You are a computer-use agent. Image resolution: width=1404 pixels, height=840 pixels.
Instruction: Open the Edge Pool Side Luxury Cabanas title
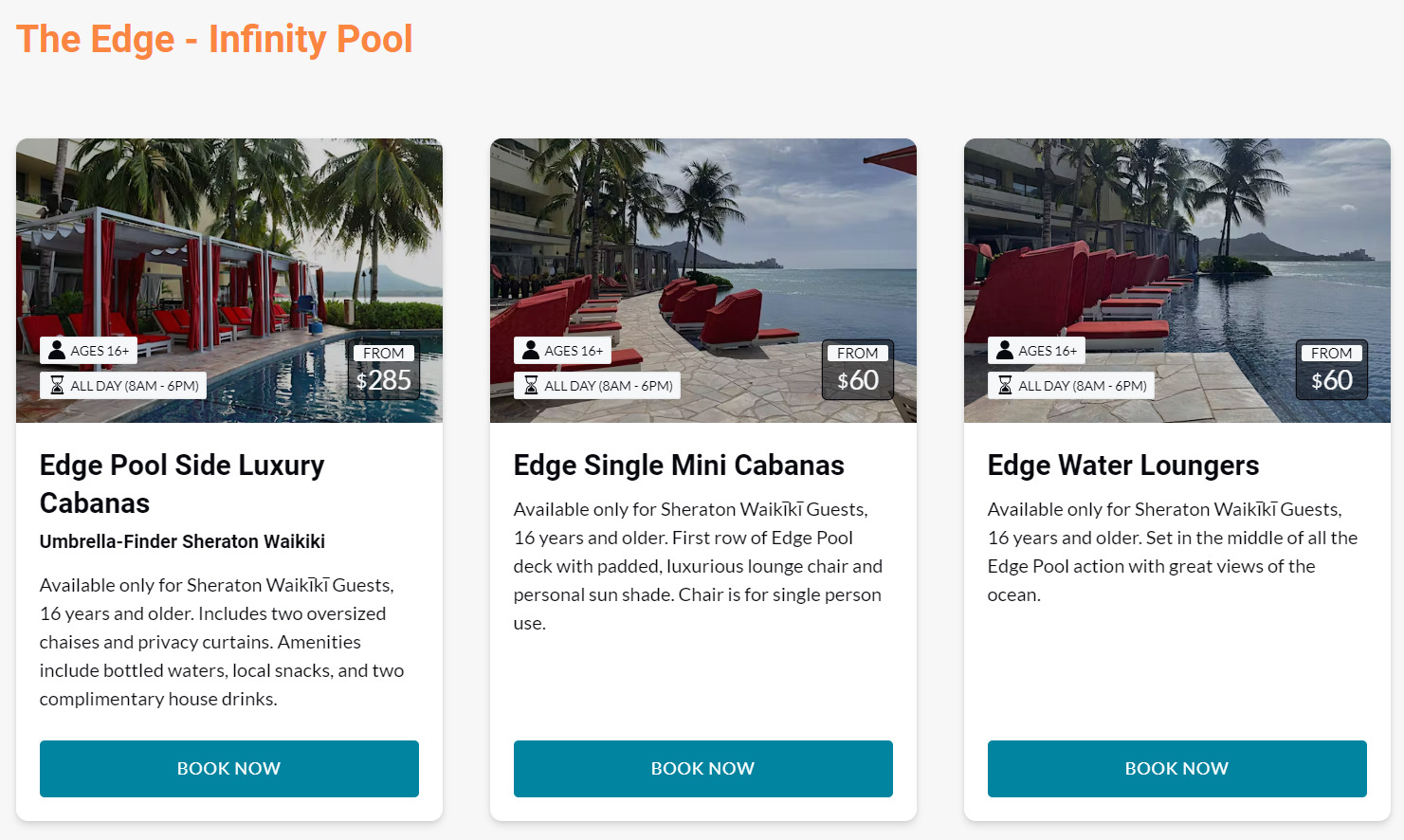pyautogui.click(x=182, y=484)
